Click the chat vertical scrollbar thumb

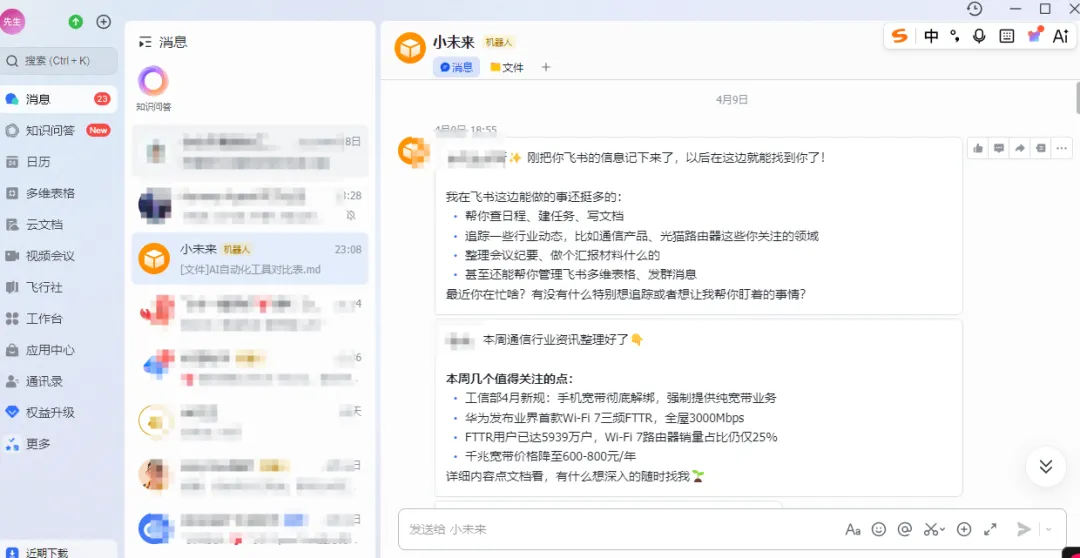1076,98
